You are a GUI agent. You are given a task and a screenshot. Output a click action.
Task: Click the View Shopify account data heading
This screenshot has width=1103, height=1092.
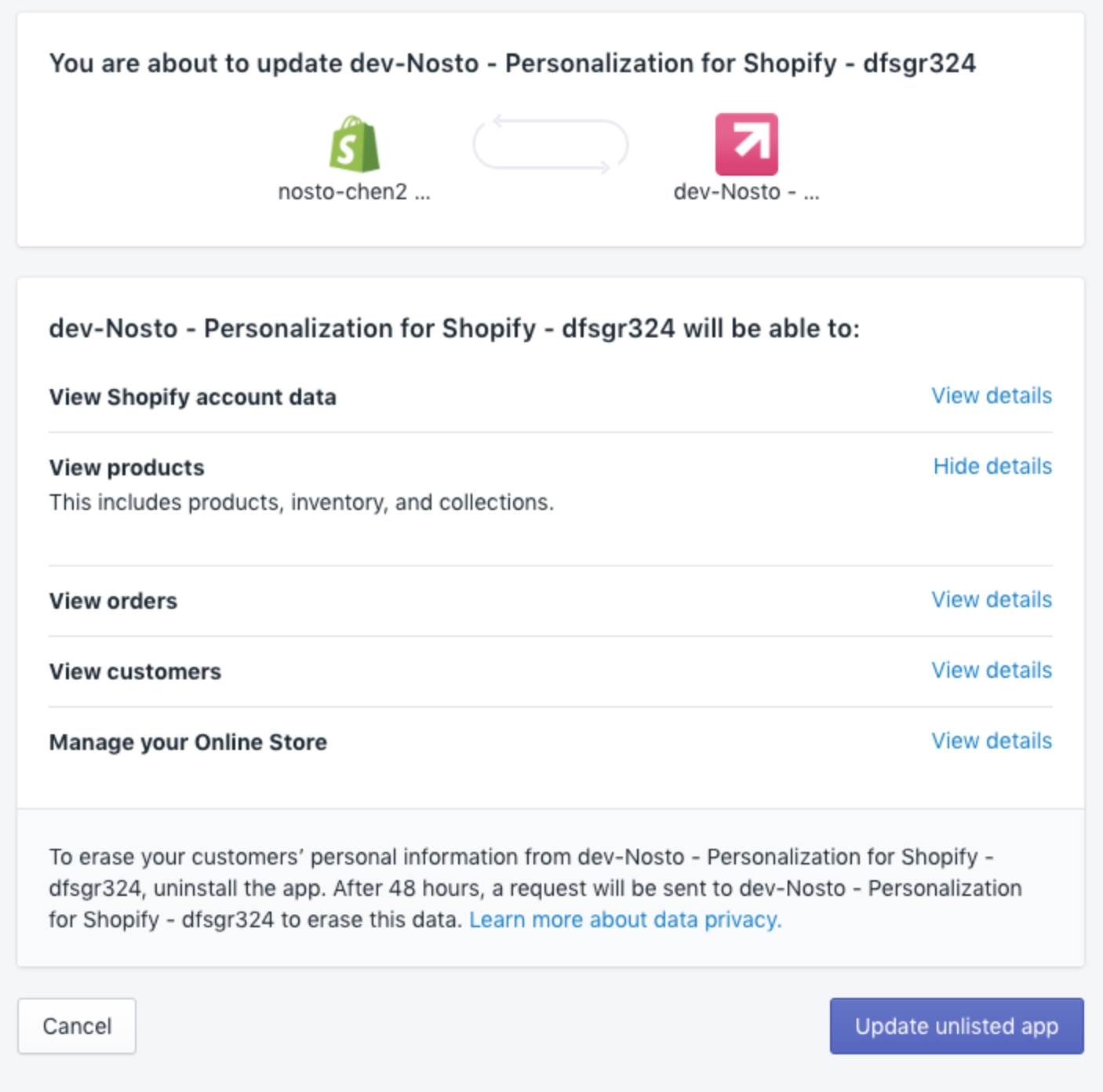[x=192, y=397]
